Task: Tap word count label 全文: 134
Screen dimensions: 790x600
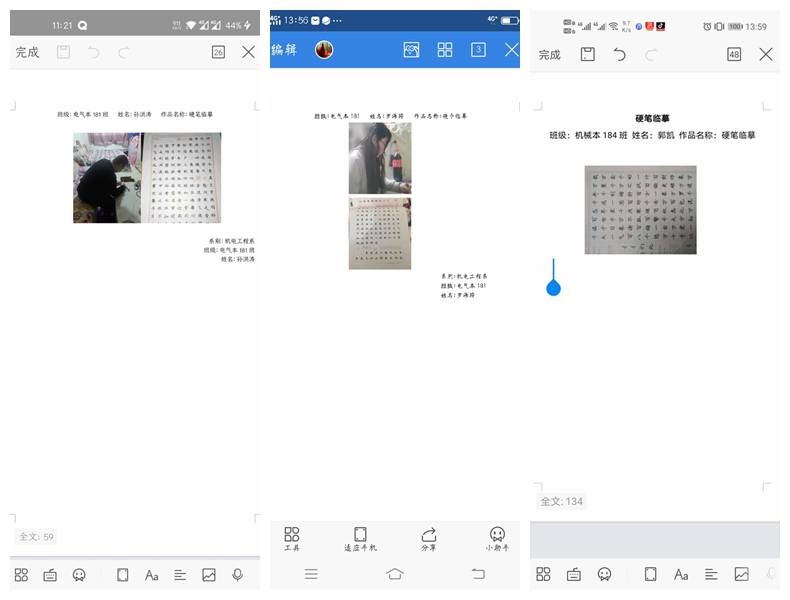Action: (x=561, y=501)
